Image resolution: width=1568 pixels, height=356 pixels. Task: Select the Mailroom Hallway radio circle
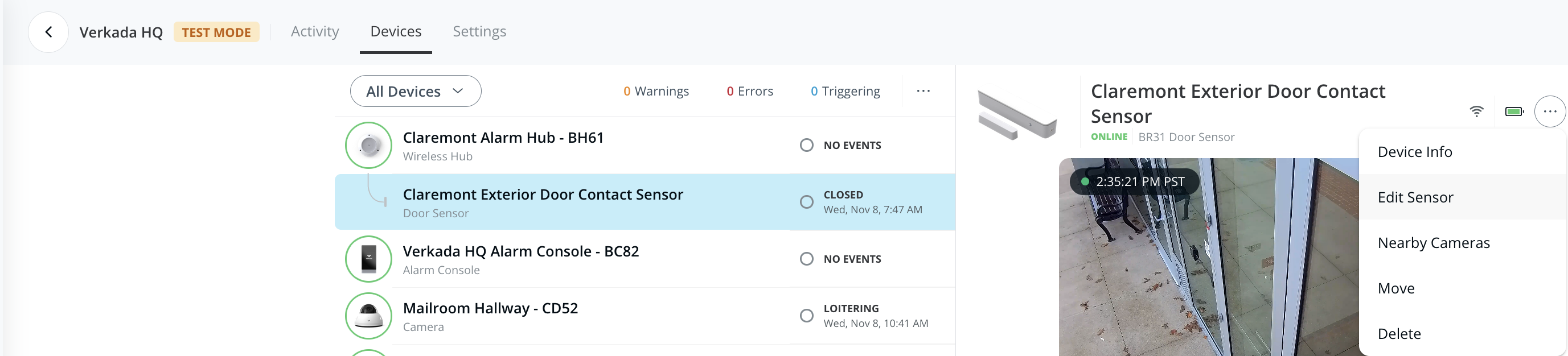pyautogui.click(x=807, y=316)
